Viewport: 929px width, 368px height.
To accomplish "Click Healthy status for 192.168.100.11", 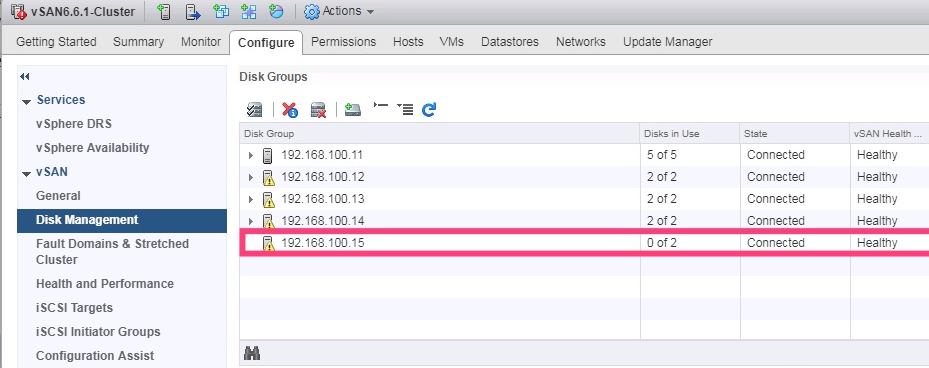I will [x=877, y=155].
